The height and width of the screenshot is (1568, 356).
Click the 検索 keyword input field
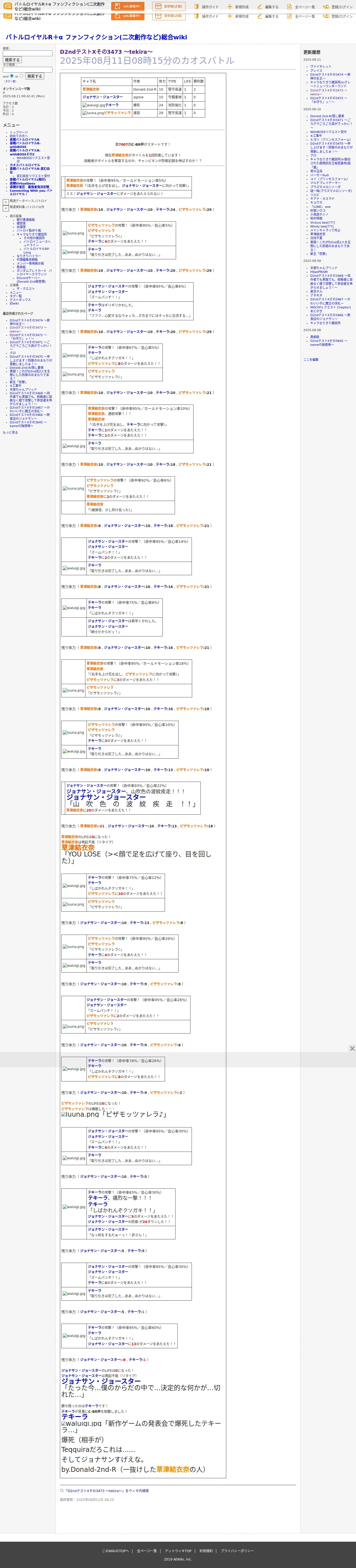[x=27, y=53]
